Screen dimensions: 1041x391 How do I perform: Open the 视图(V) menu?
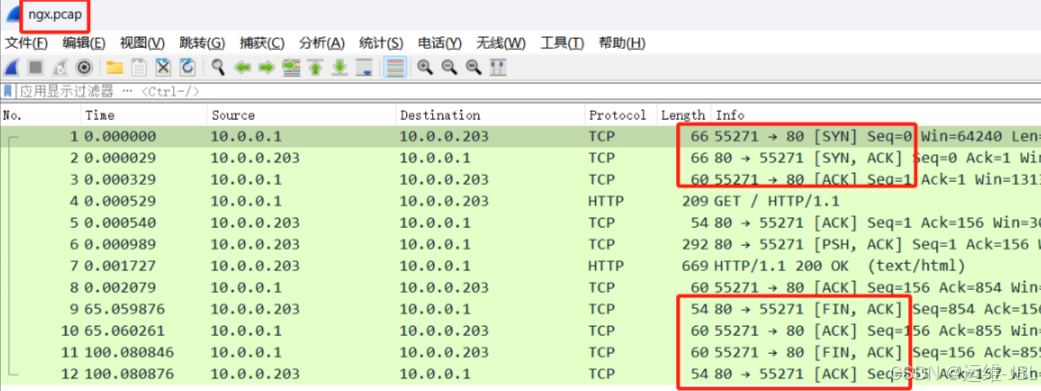point(142,44)
